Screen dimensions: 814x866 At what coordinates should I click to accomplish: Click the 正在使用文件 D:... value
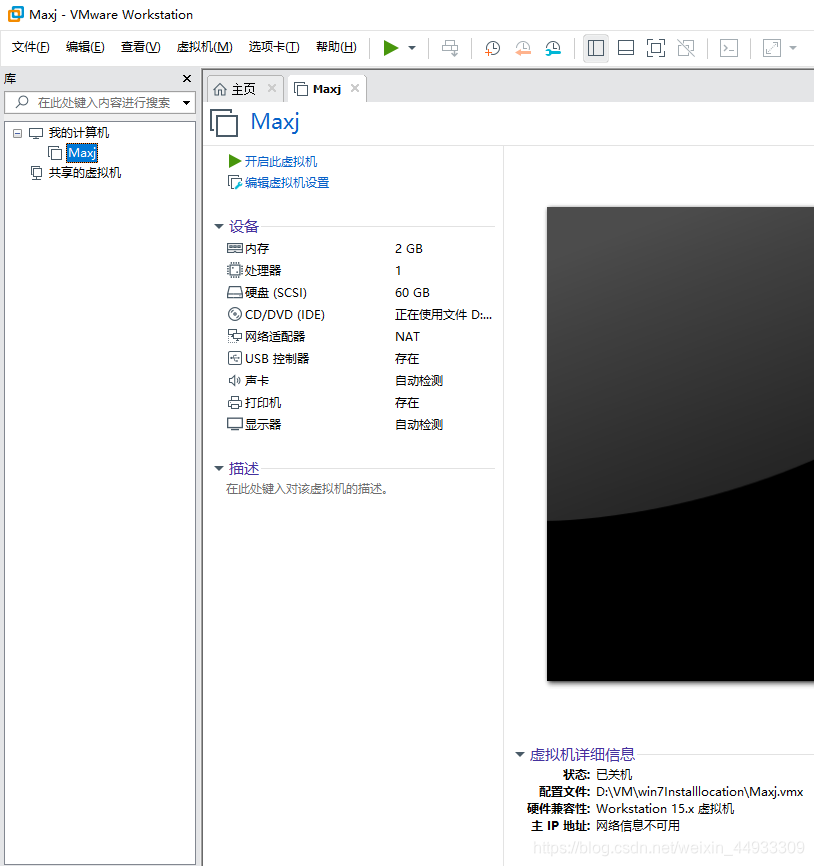(x=443, y=315)
